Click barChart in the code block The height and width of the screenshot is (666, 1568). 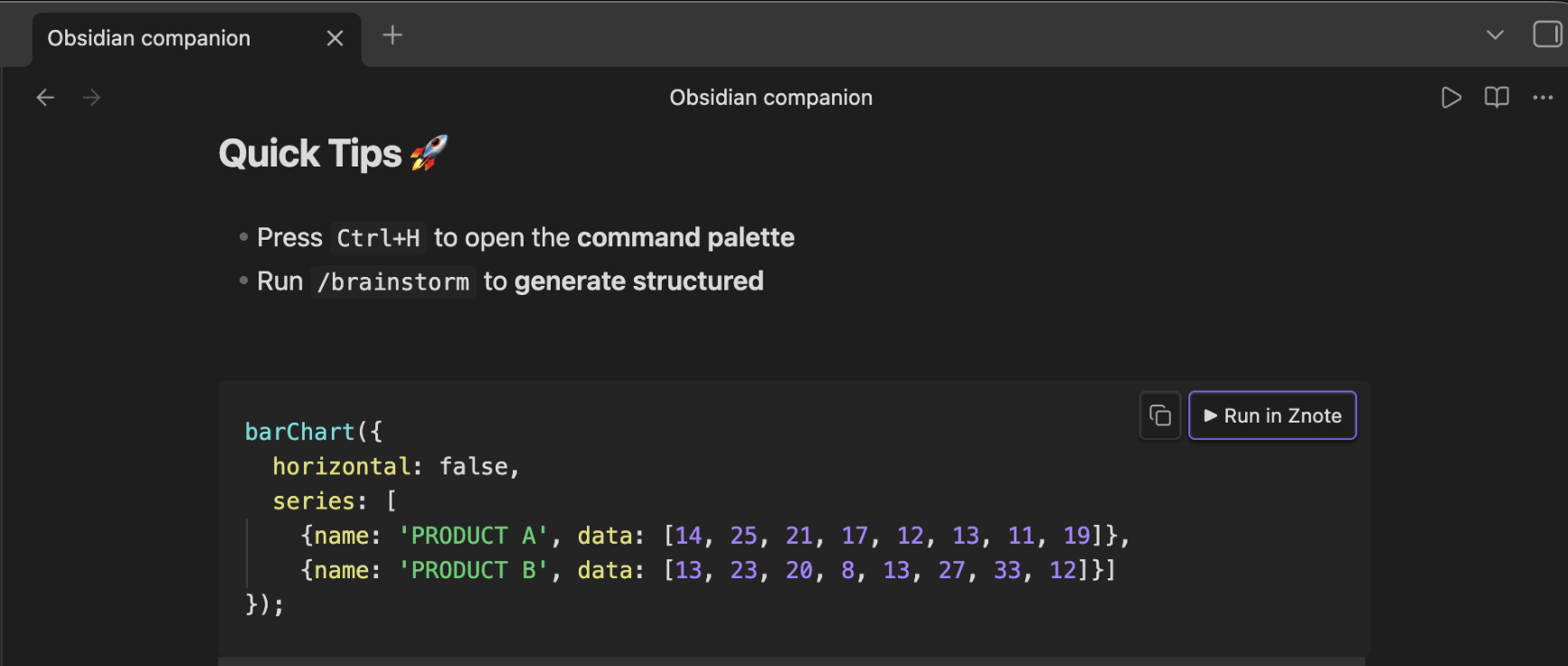click(299, 432)
